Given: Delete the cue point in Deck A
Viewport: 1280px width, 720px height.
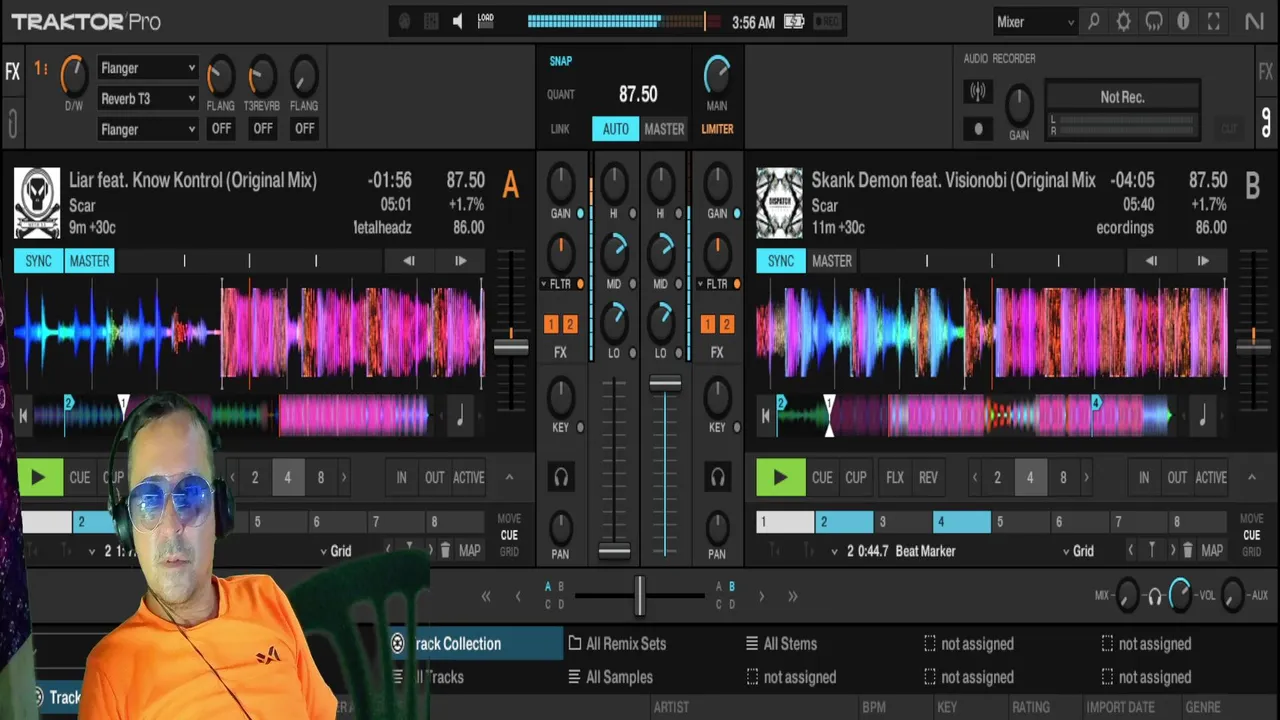Looking at the screenshot, I should pos(445,550).
